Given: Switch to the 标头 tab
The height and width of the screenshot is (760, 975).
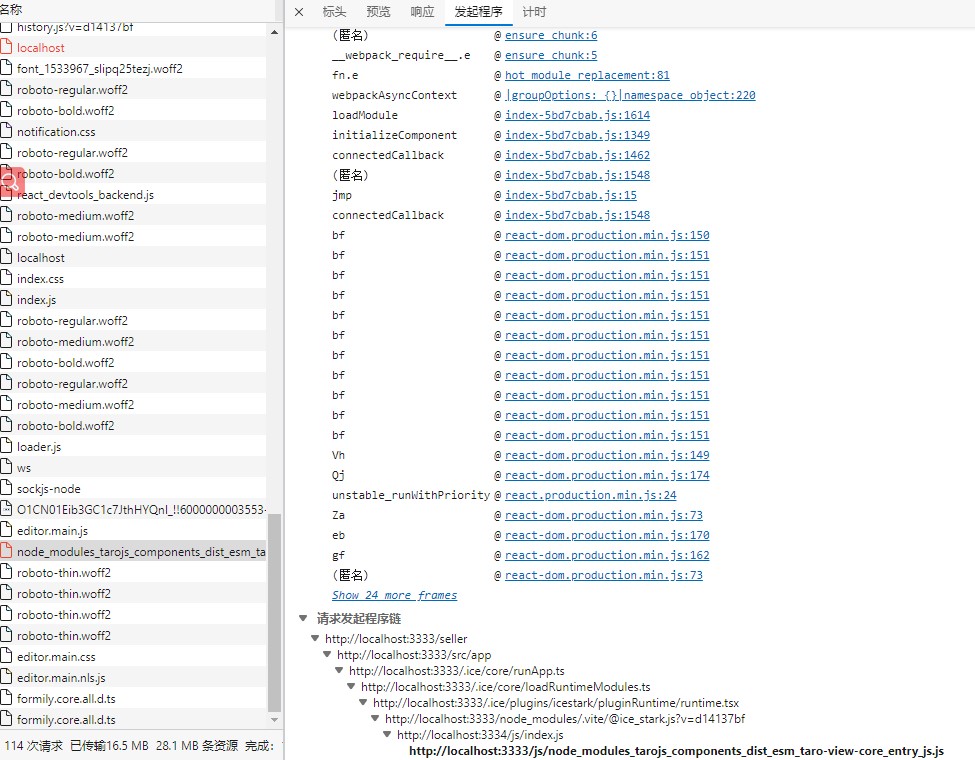Looking at the screenshot, I should point(334,12).
